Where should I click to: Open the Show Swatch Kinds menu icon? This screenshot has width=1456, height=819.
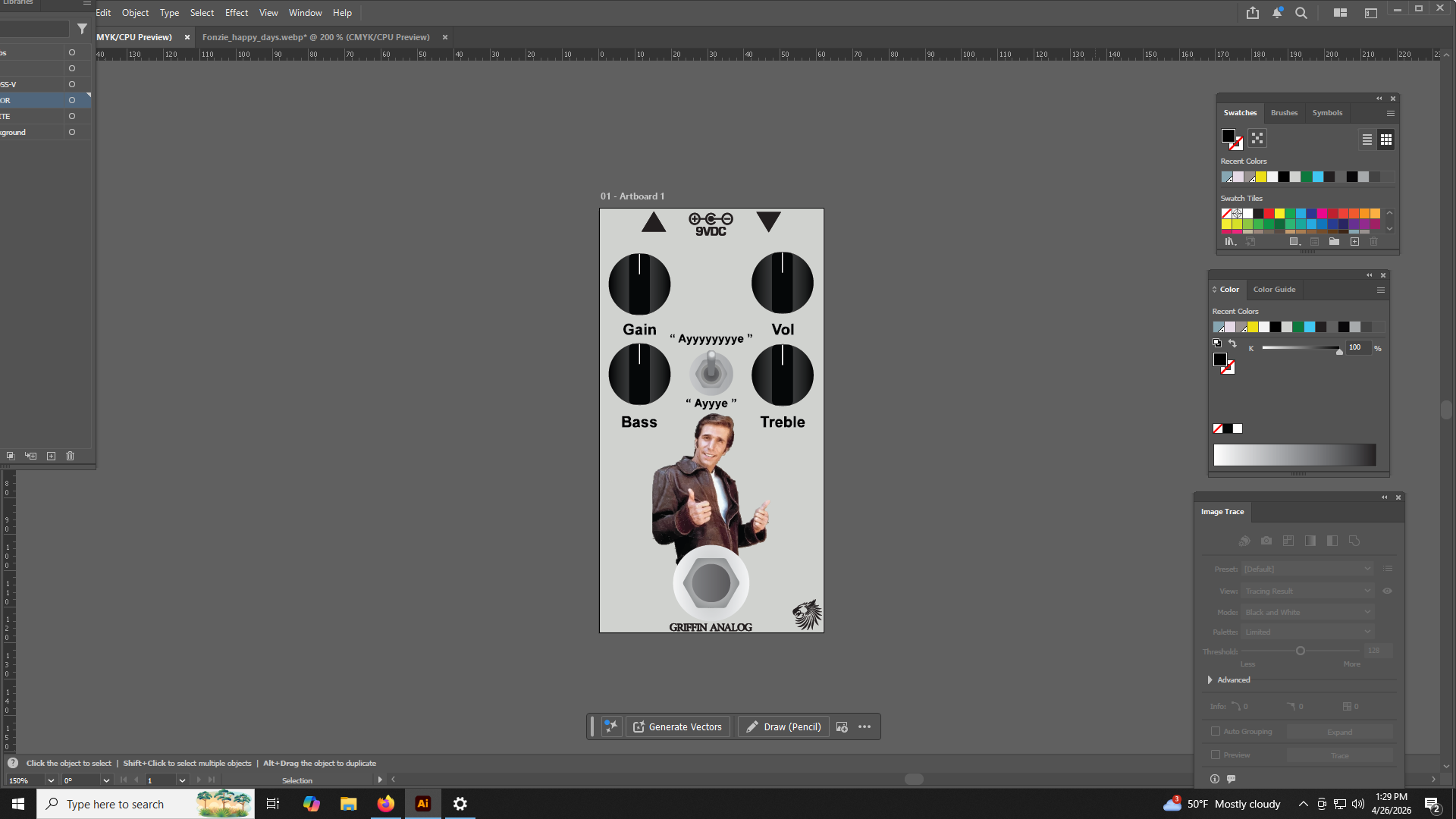(x=1294, y=242)
